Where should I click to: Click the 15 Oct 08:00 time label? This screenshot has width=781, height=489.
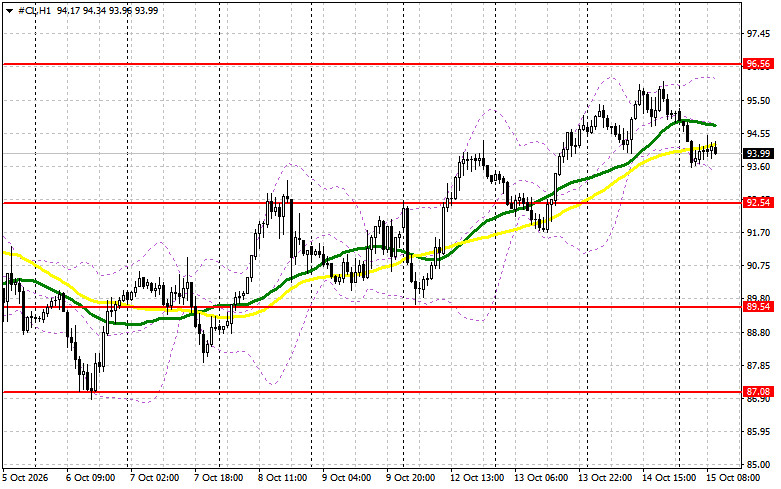point(733,478)
